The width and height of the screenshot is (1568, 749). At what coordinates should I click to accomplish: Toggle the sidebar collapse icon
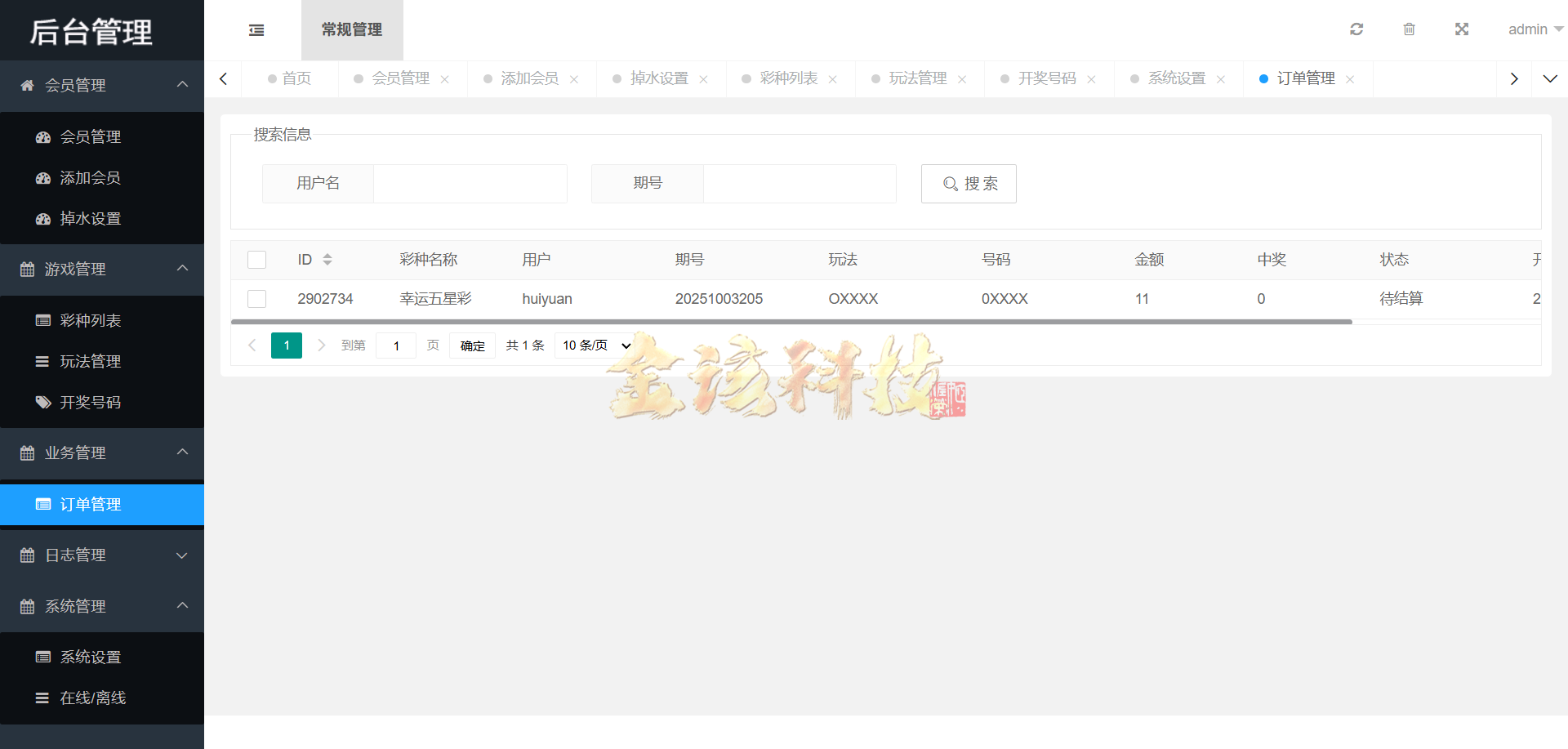click(x=256, y=29)
